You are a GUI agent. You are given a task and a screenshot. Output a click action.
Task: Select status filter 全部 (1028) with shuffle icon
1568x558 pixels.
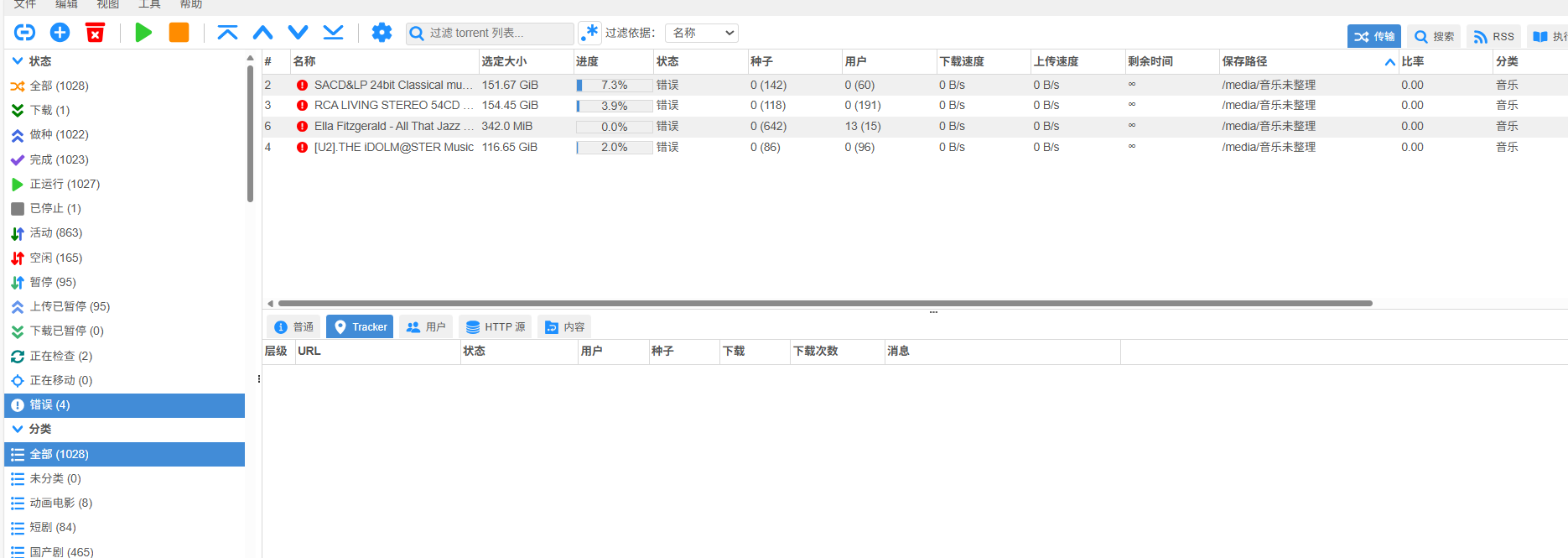tap(124, 86)
